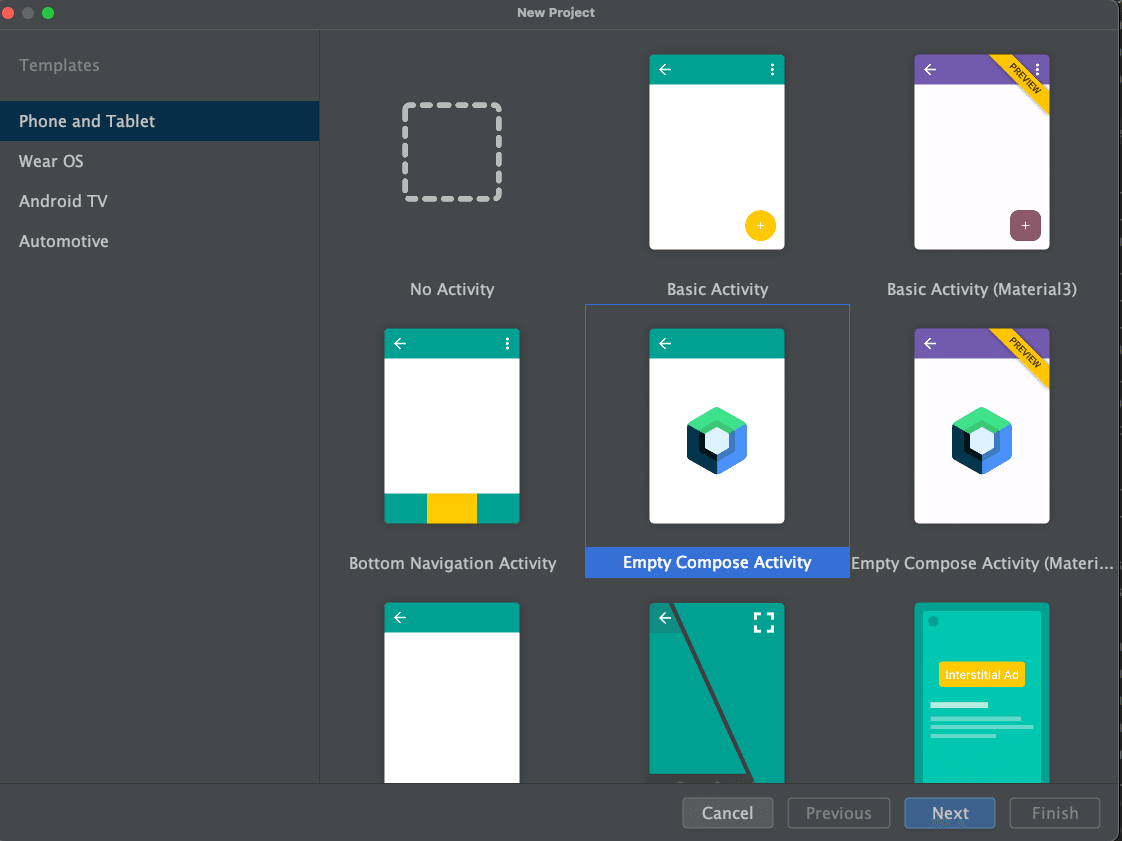Click the back arrow icon in Bottom Navigation preview
The width and height of the screenshot is (1122, 841).
tap(399, 344)
